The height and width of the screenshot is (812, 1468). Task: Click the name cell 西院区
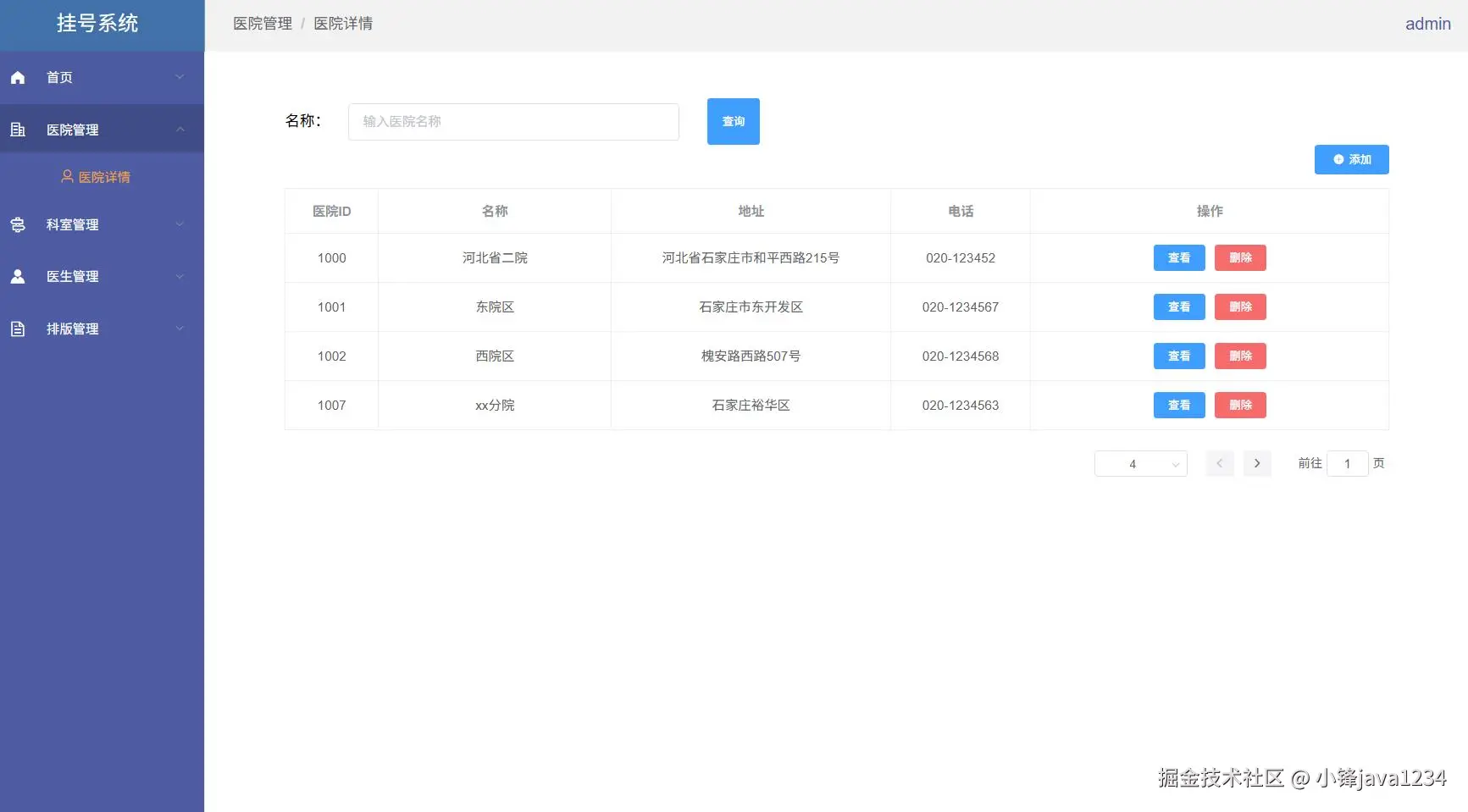pos(495,356)
